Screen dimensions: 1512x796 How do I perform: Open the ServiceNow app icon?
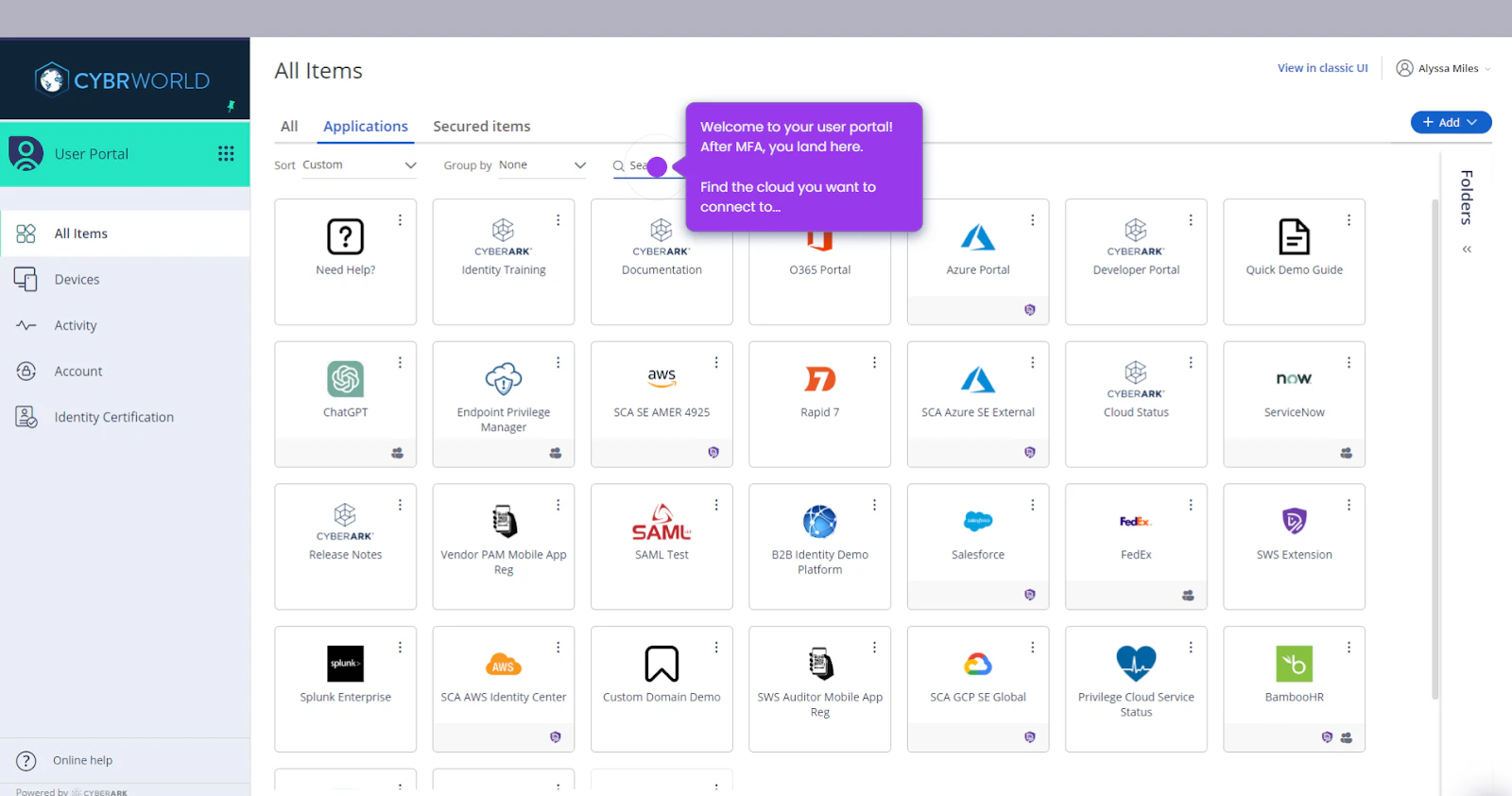point(1295,379)
